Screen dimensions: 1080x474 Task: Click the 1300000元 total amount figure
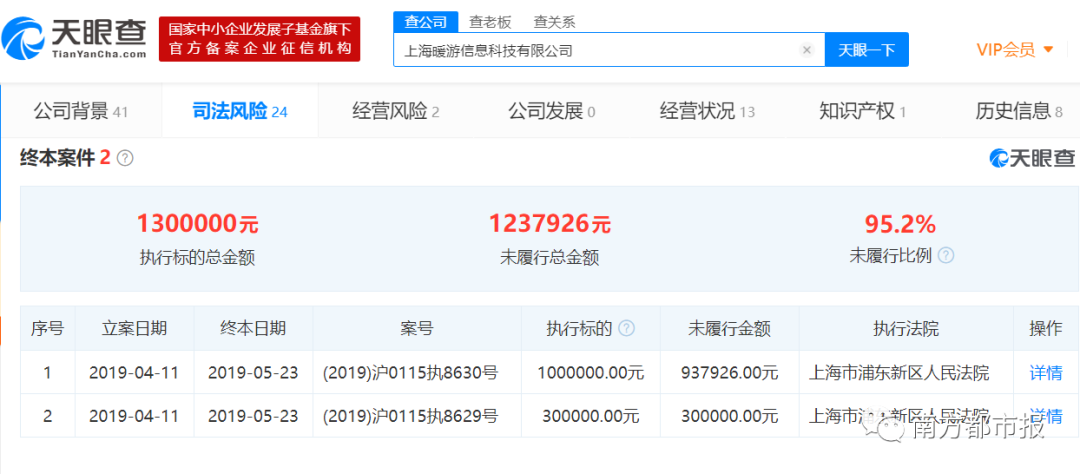pyautogui.click(x=198, y=224)
